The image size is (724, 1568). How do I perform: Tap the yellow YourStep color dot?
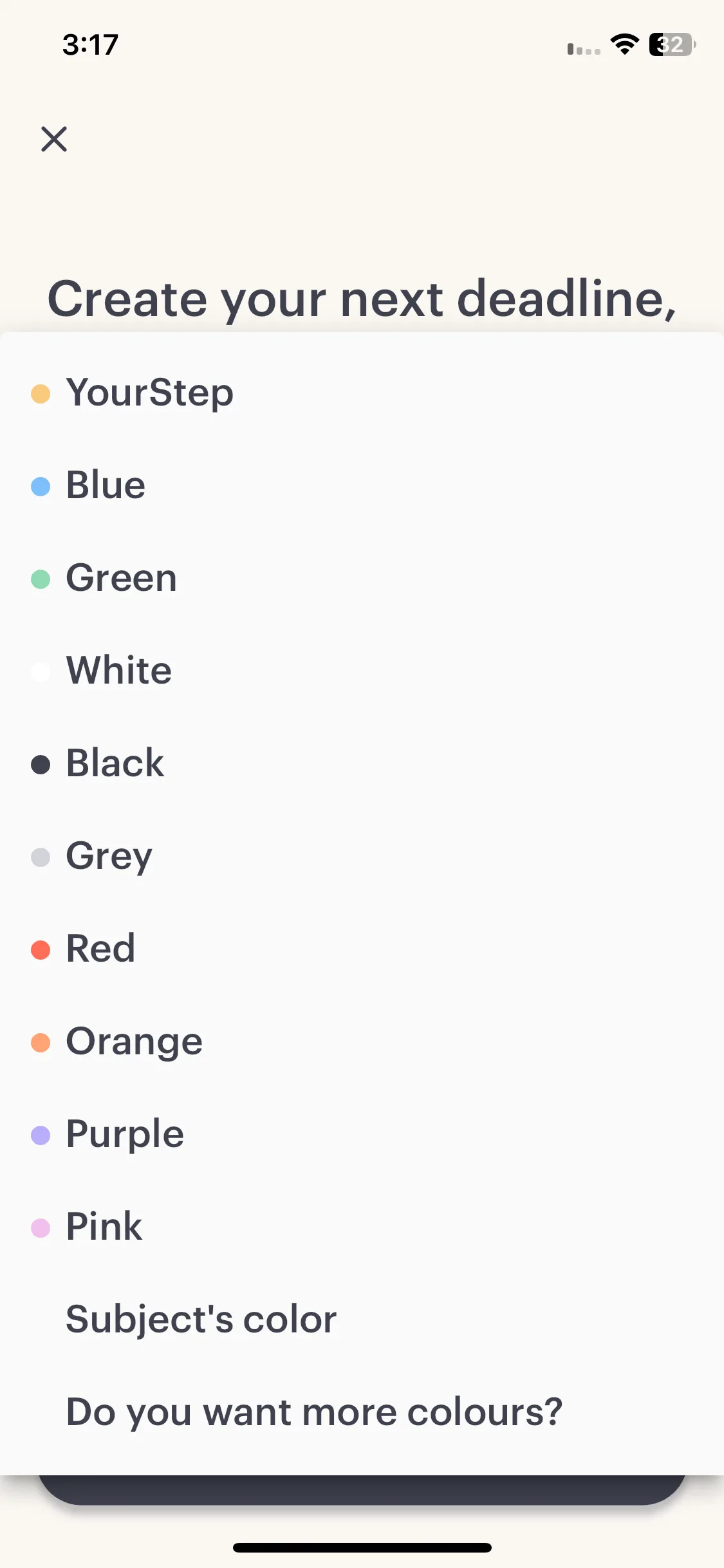click(41, 394)
